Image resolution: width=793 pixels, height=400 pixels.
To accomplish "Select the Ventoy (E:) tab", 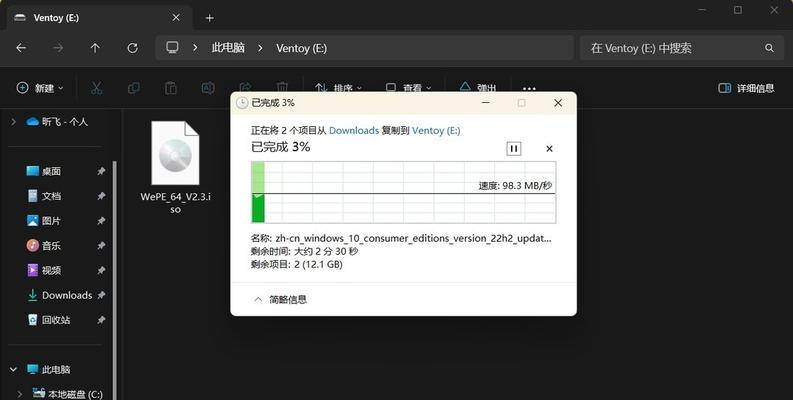I will click(x=99, y=18).
